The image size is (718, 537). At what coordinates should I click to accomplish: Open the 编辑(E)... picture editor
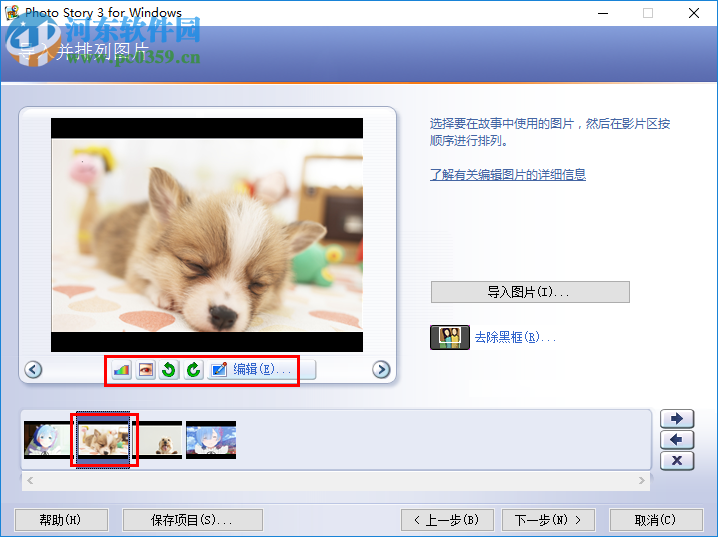click(261, 369)
